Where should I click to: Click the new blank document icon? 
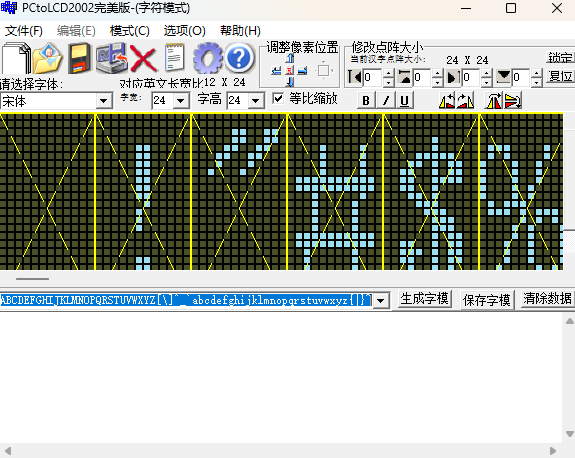click(16, 58)
